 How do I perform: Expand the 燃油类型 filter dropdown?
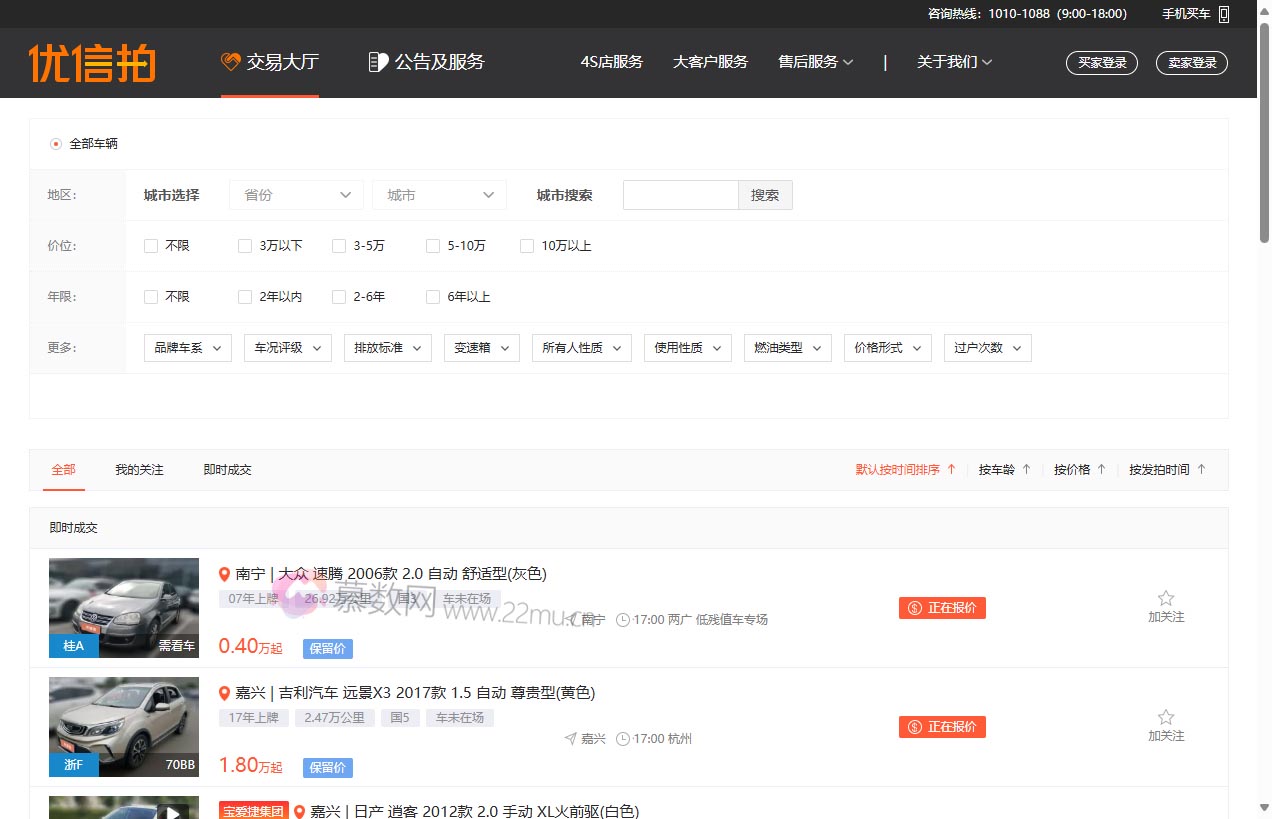click(x=787, y=348)
